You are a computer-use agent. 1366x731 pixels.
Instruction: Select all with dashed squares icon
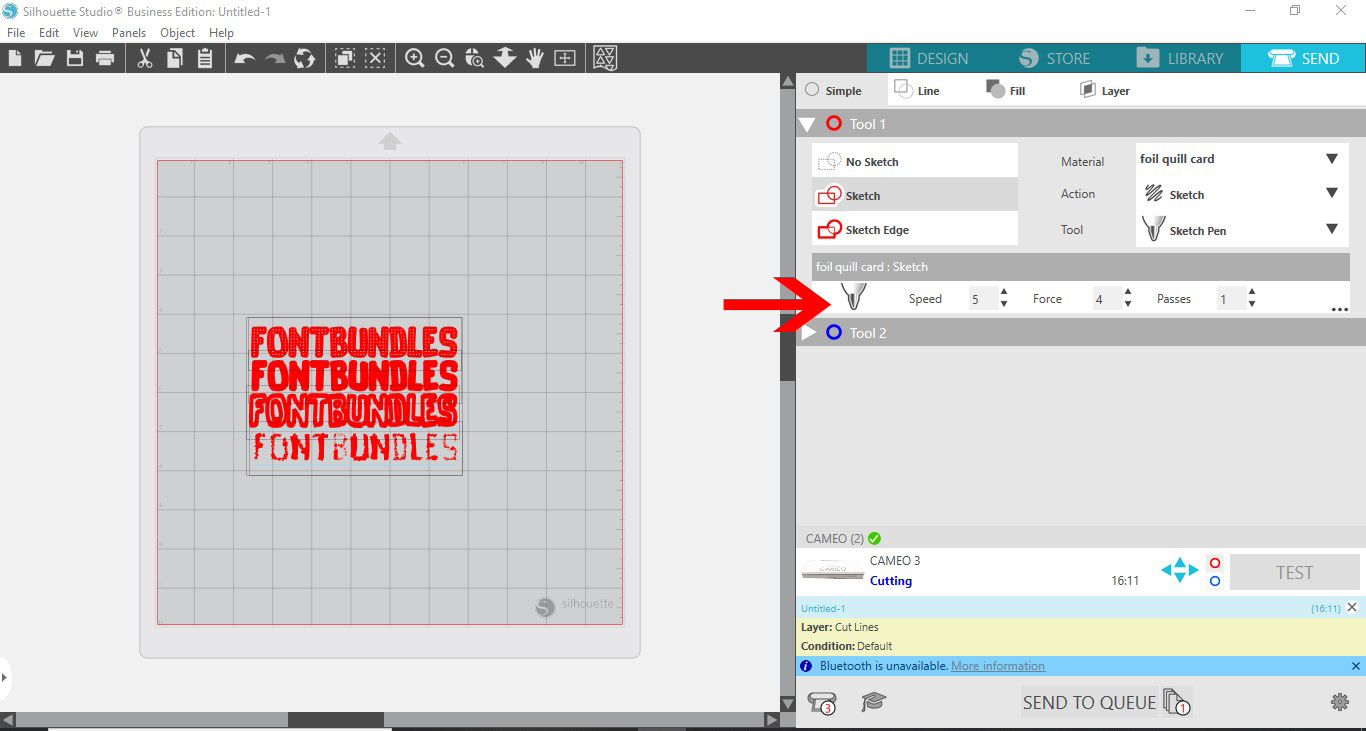click(x=345, y=58)
